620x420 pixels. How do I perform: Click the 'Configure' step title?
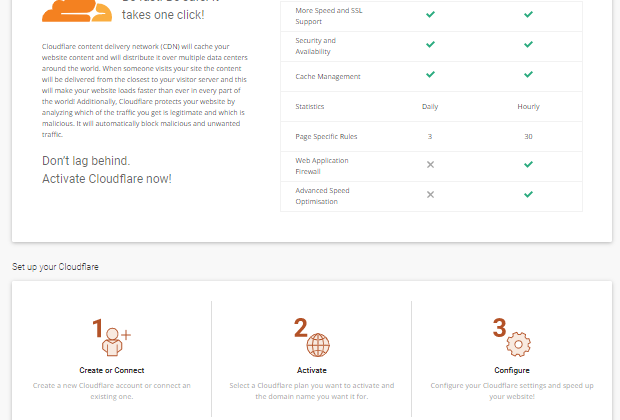512,371
